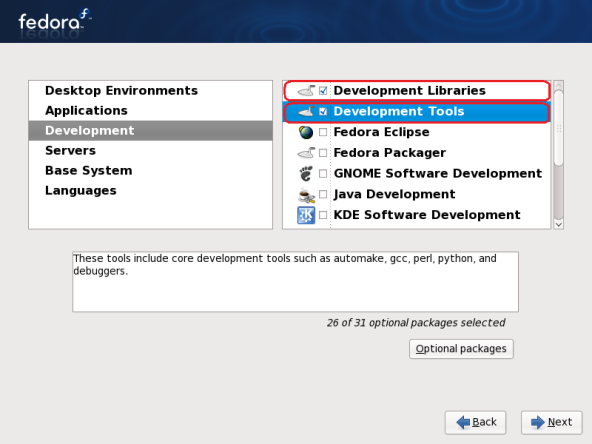Click the GNOME foot icon
Screen dimensions: 592x444
point(306,174)
